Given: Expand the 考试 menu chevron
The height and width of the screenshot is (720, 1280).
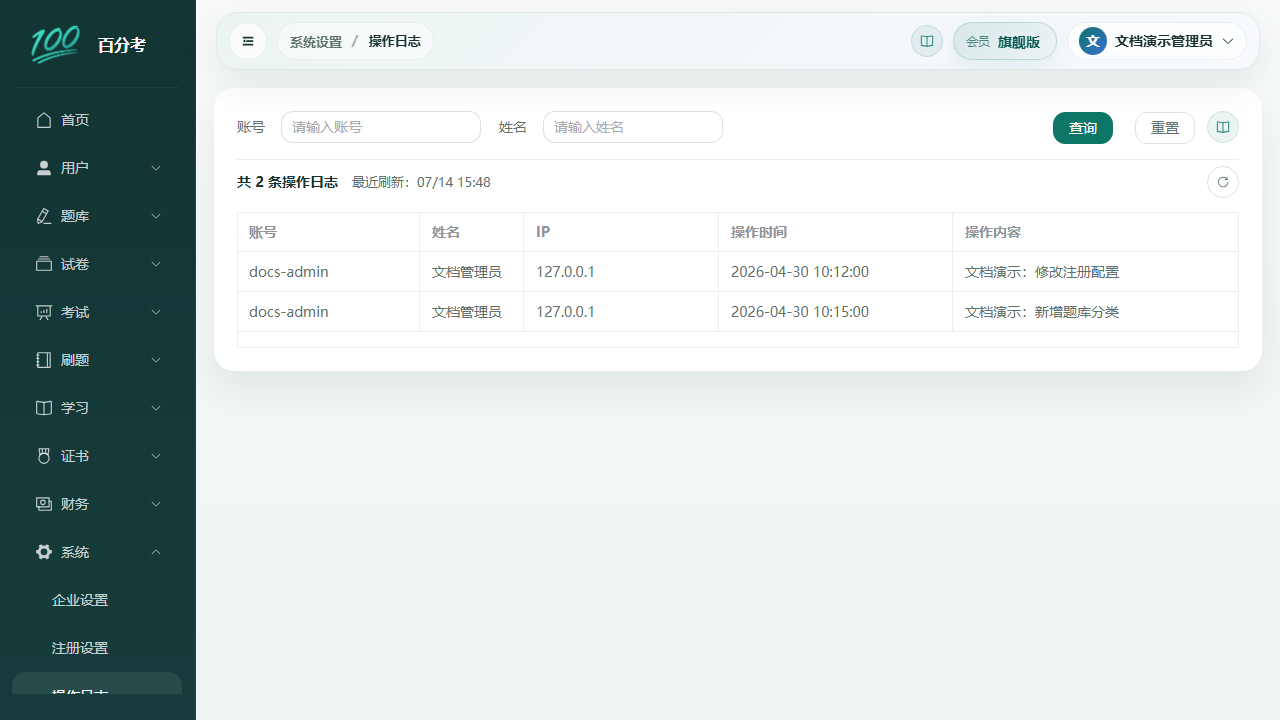Looking at the screenshot, I should tap(156, 312).
